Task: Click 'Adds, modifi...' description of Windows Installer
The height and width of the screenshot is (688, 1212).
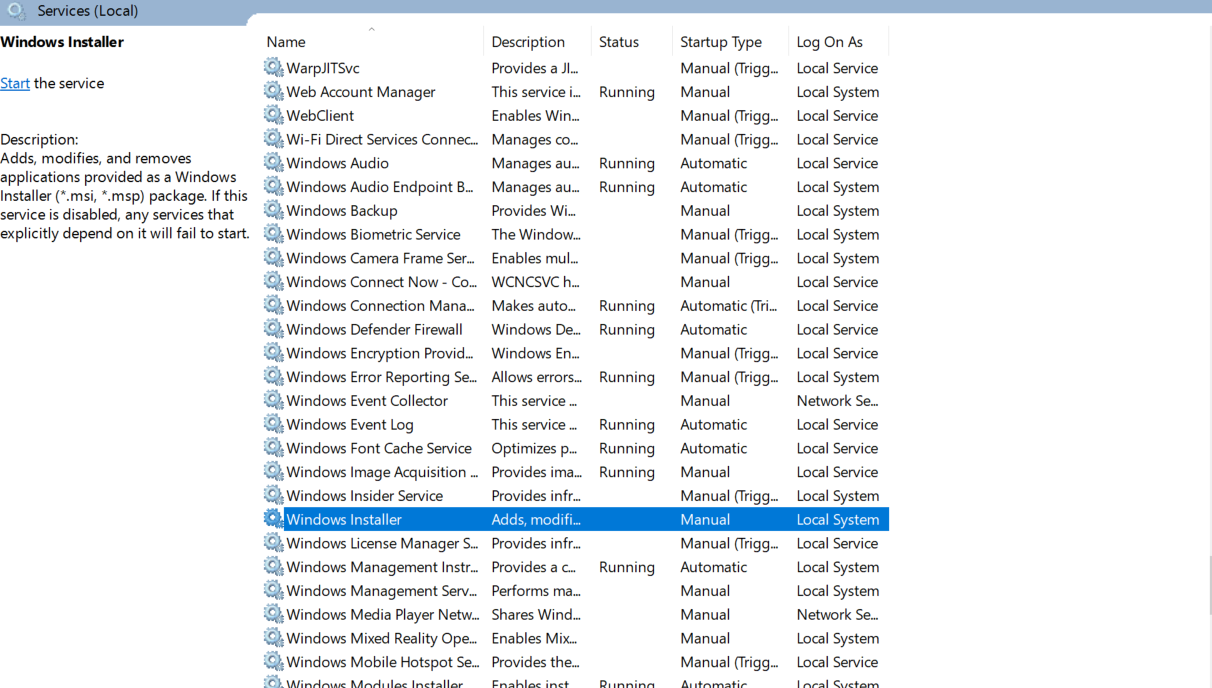Action: click(536, 520)
